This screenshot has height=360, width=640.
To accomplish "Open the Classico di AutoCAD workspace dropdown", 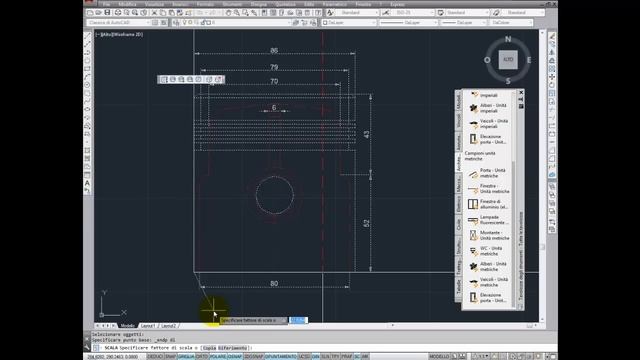I will 118,22.
